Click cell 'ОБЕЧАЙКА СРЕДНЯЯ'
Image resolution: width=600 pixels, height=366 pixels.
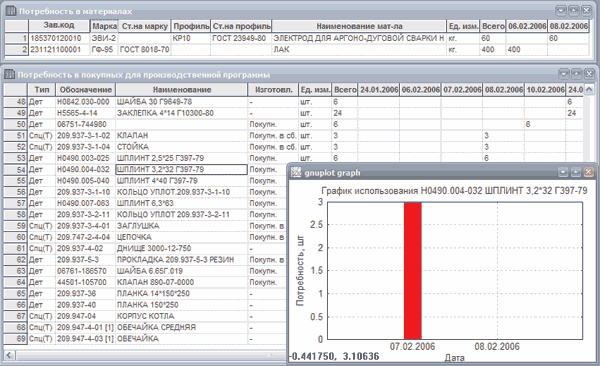[182, 327]
